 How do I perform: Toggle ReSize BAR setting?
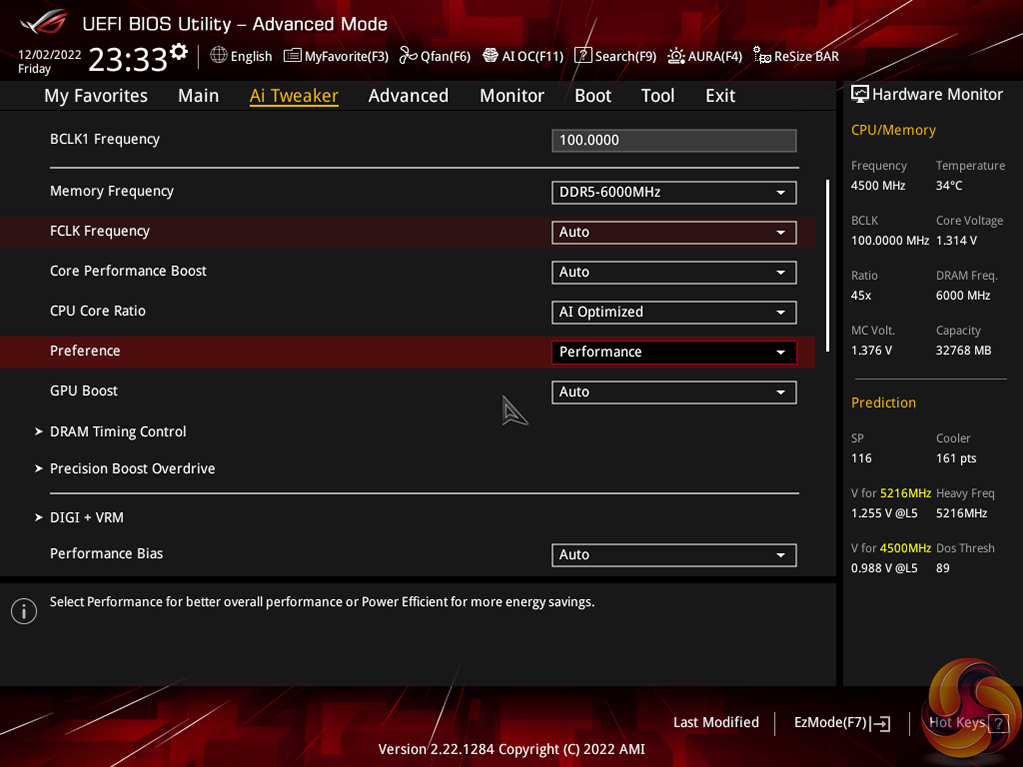(x=796, y=56)
